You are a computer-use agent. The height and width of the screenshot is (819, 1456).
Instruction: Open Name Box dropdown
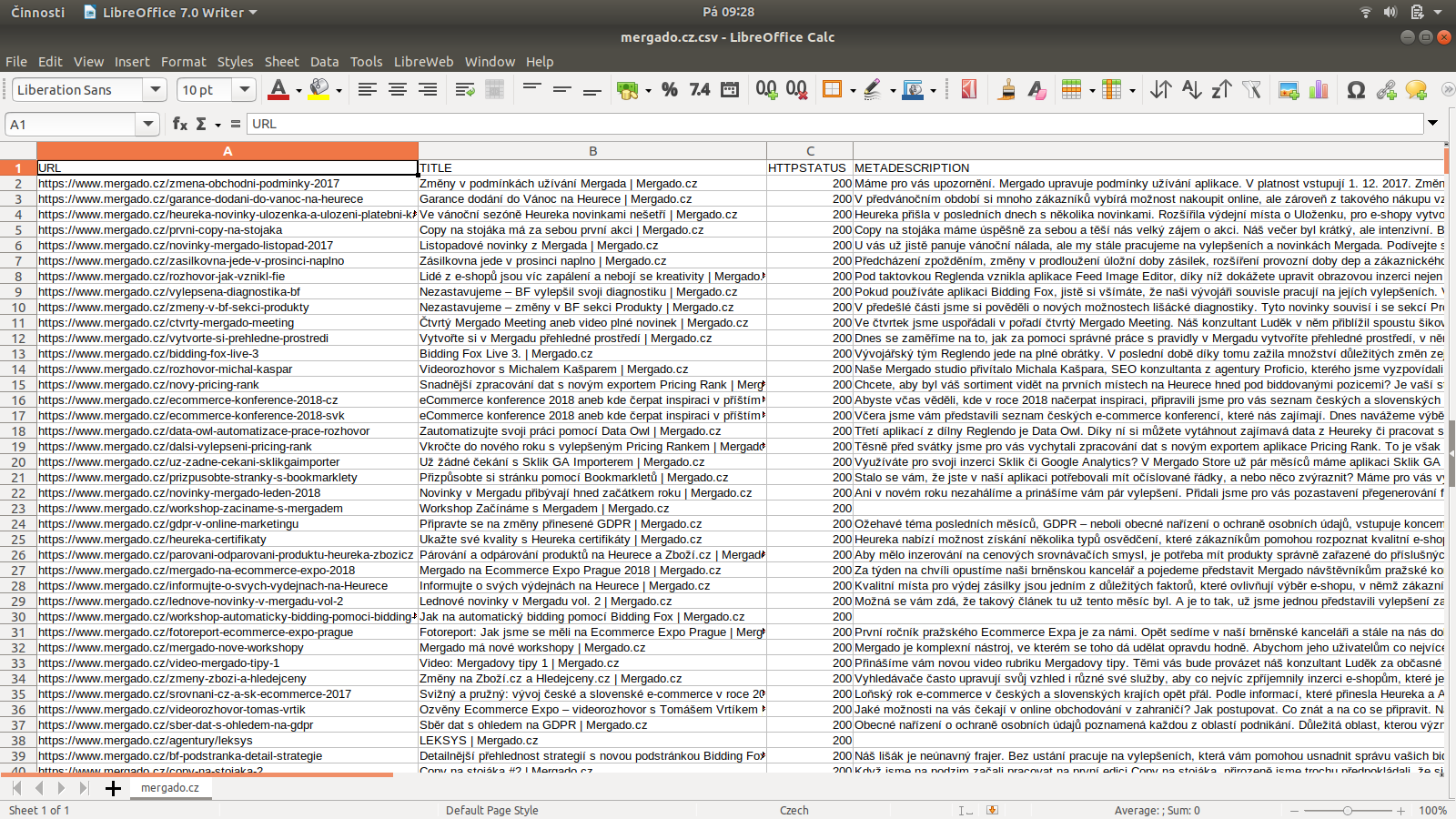[x=147, y=124]
